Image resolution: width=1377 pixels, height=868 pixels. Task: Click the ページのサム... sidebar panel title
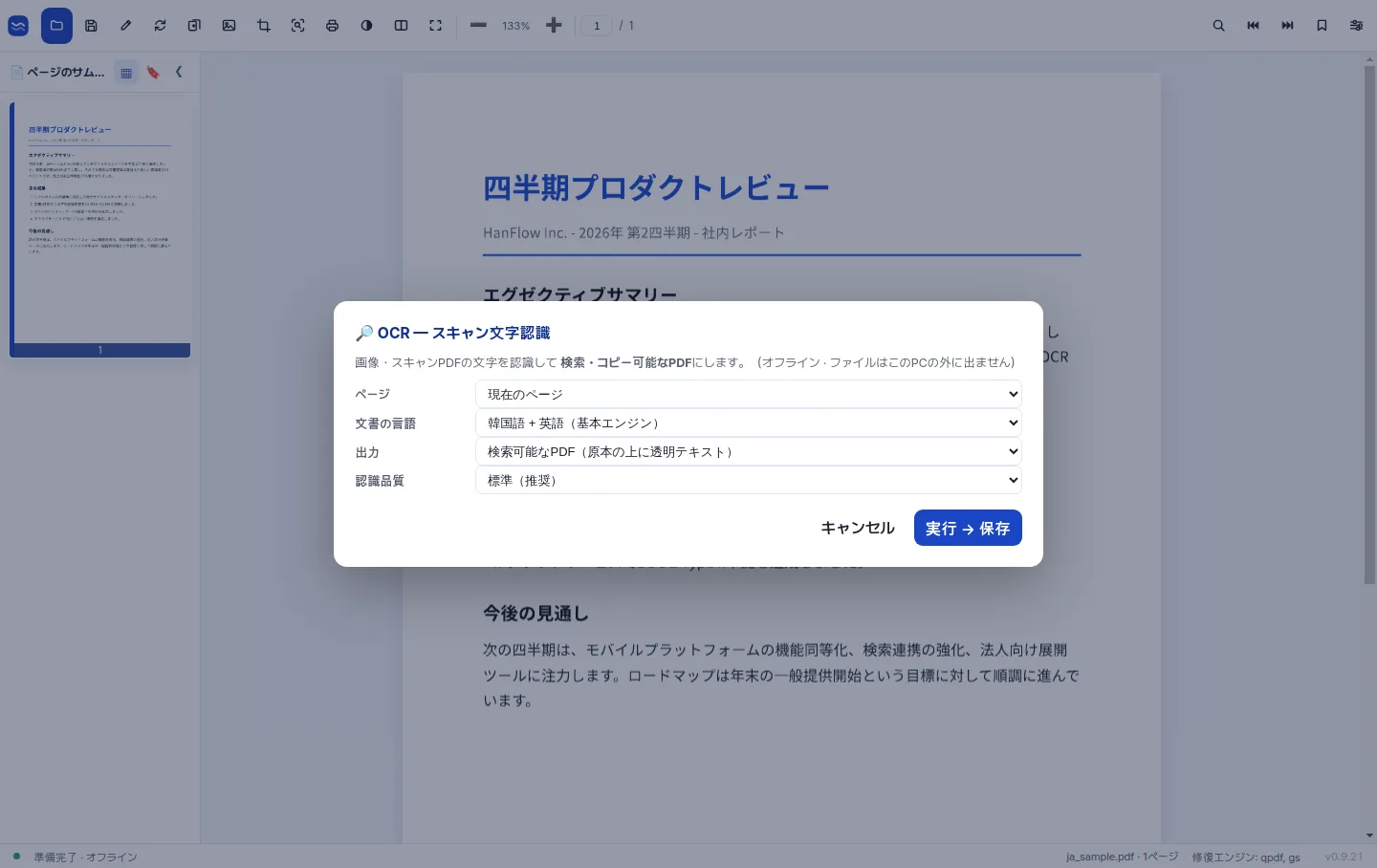[66, 72]
